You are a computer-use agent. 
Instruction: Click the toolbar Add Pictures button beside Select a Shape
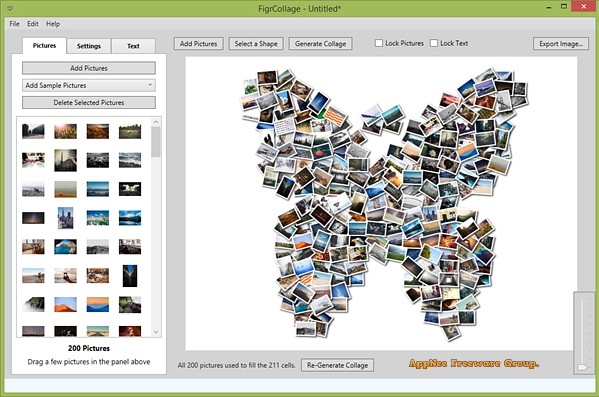pos(198,44)
